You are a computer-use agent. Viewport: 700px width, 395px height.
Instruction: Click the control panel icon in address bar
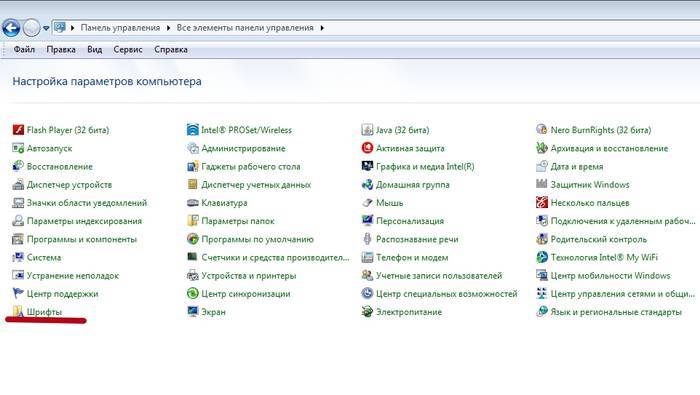tap(59, 28)
